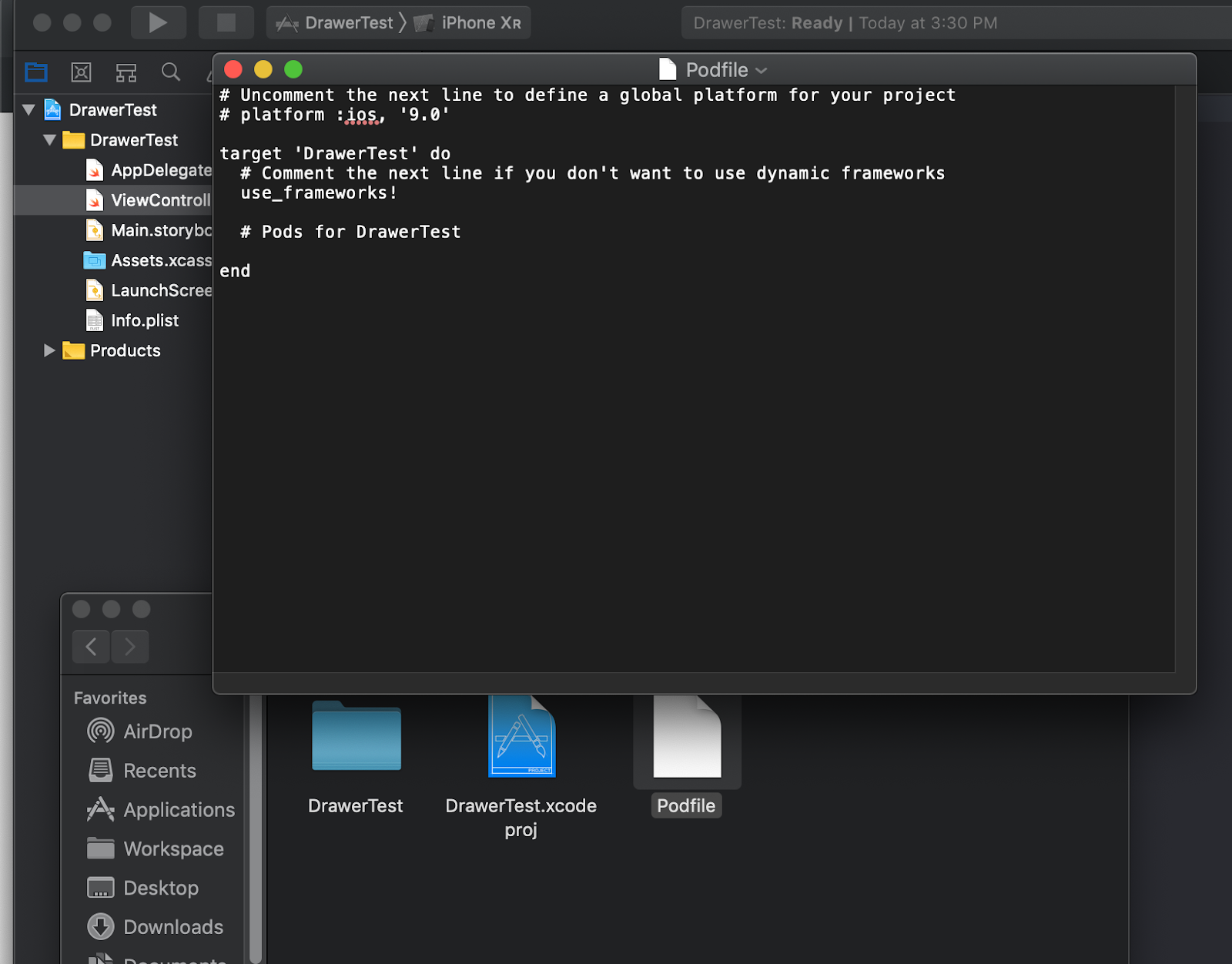1232x964 pixels.
Task: Open Downloads in Finder sidebar
Action: click(156, 927)
